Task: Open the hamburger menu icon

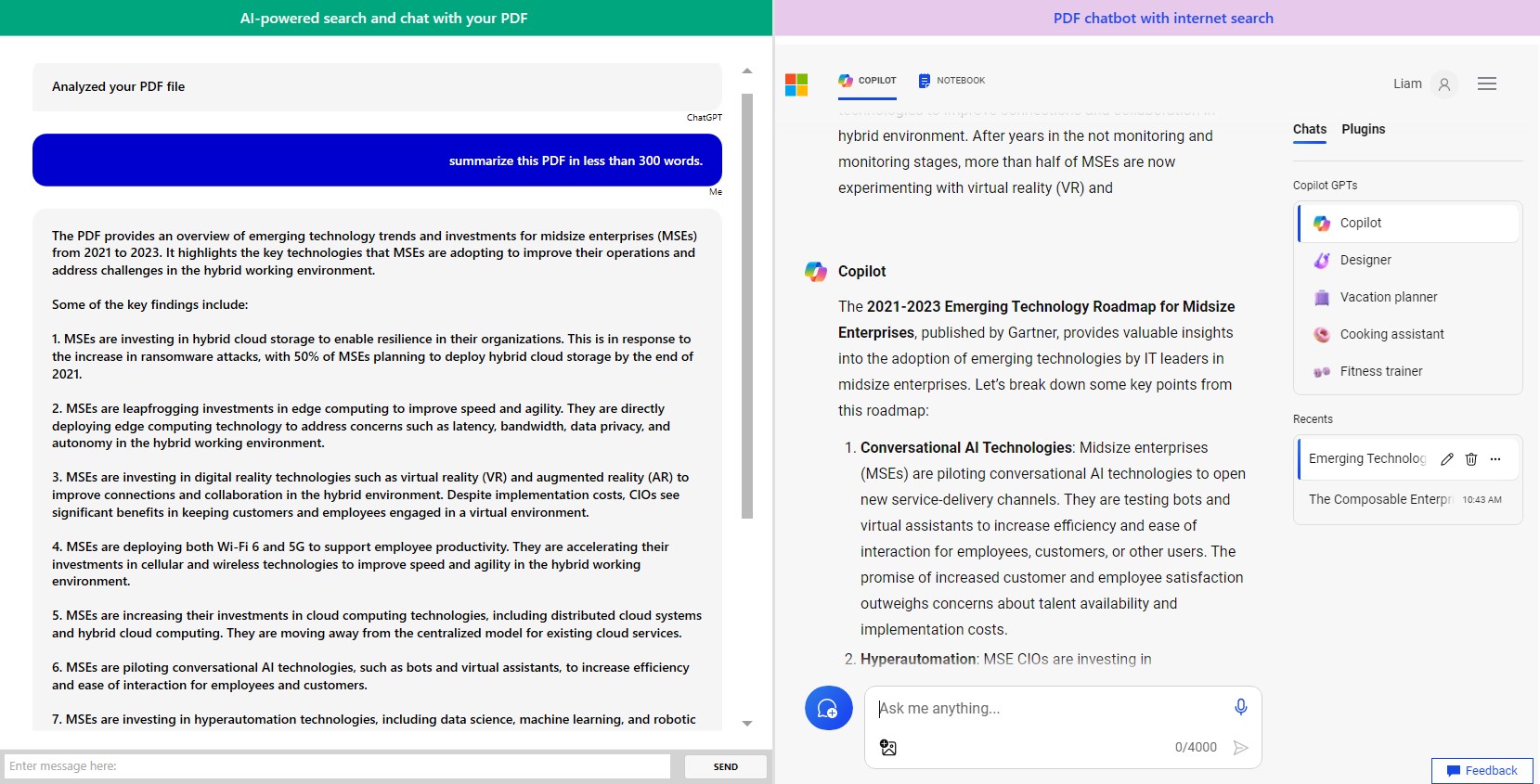Action: pyautogui.click(x=1487, y=84)
